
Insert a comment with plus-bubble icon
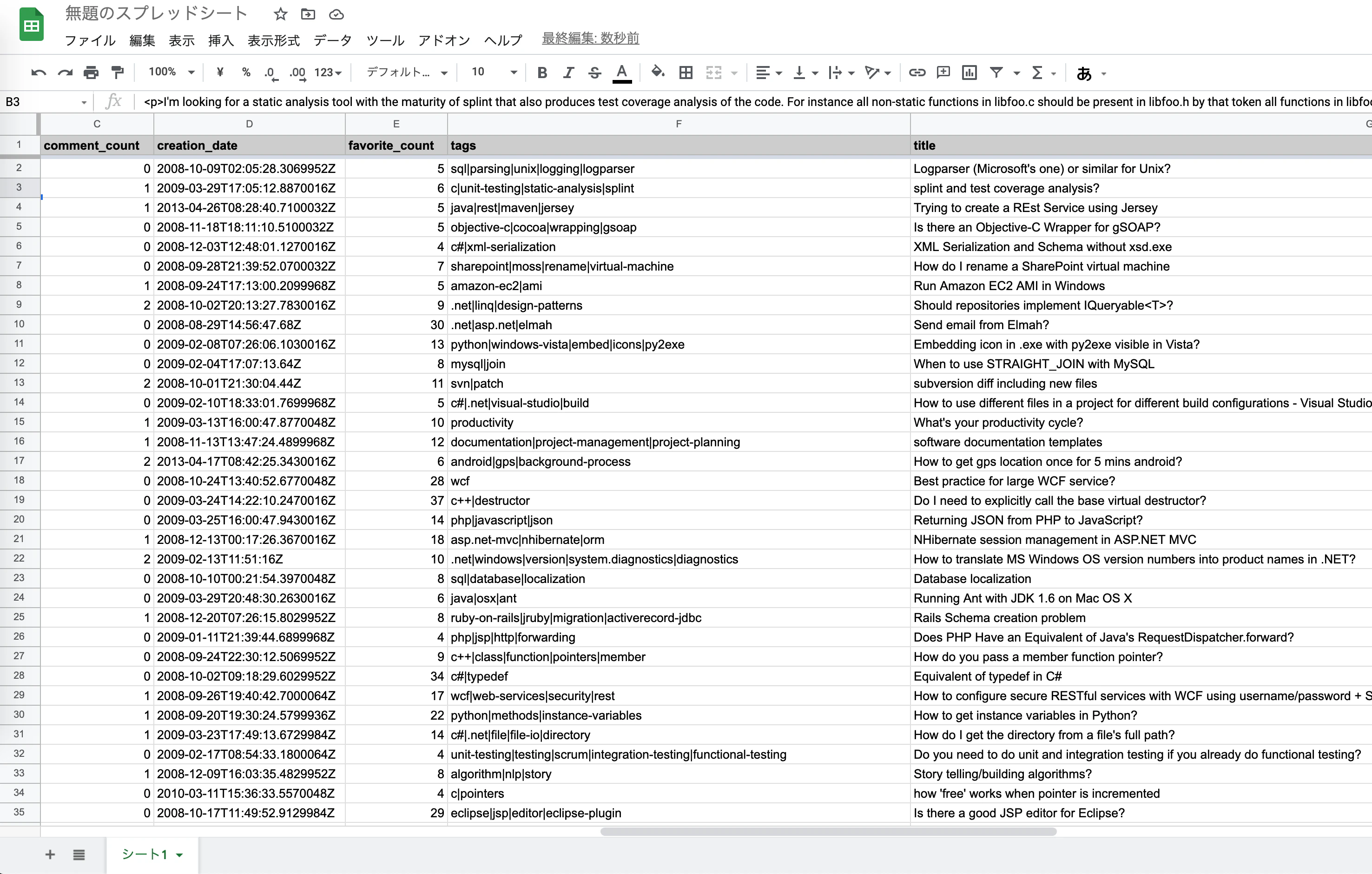point(943,73)
